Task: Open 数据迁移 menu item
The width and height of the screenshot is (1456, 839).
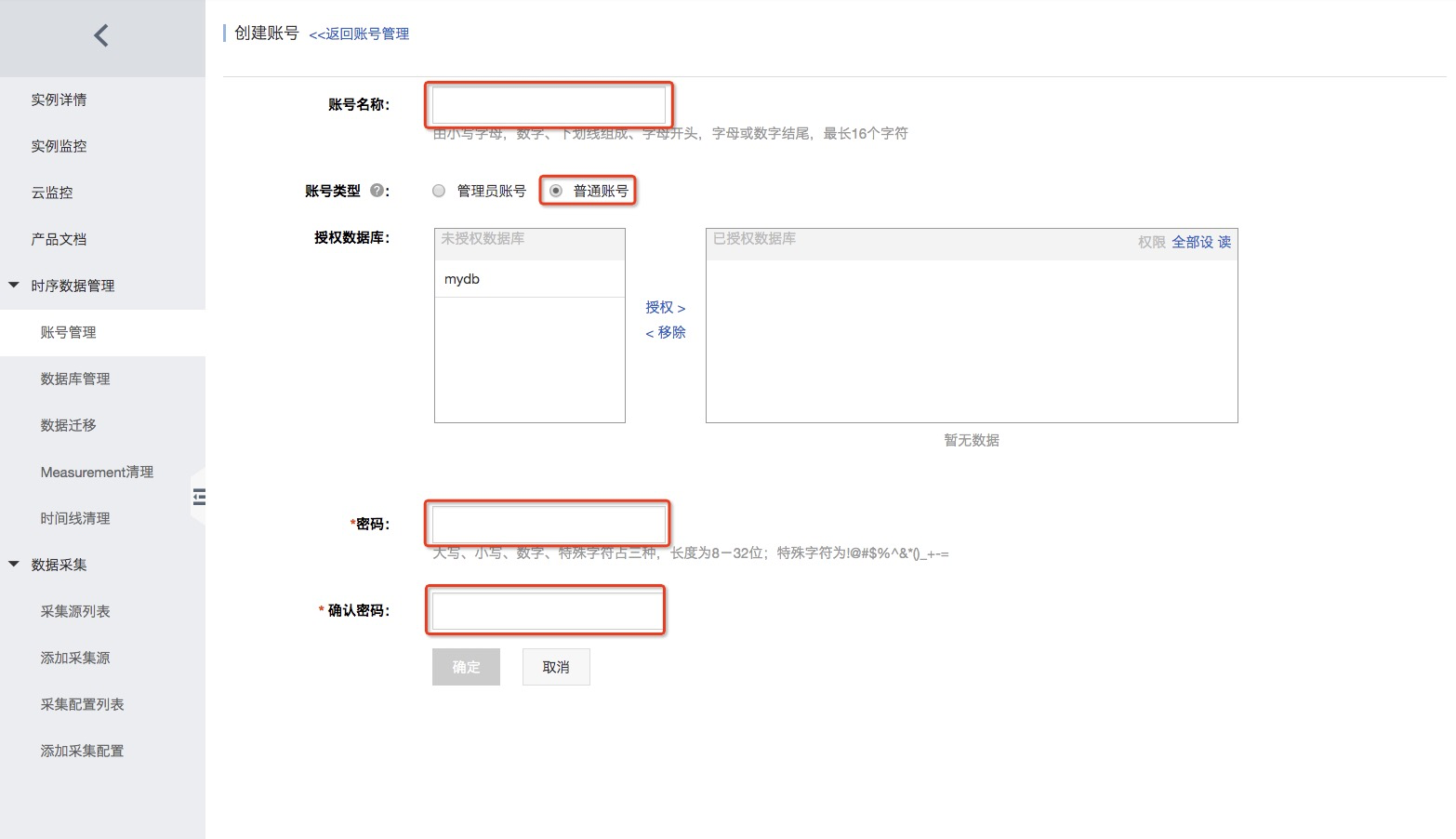Action: coord(68,425)
